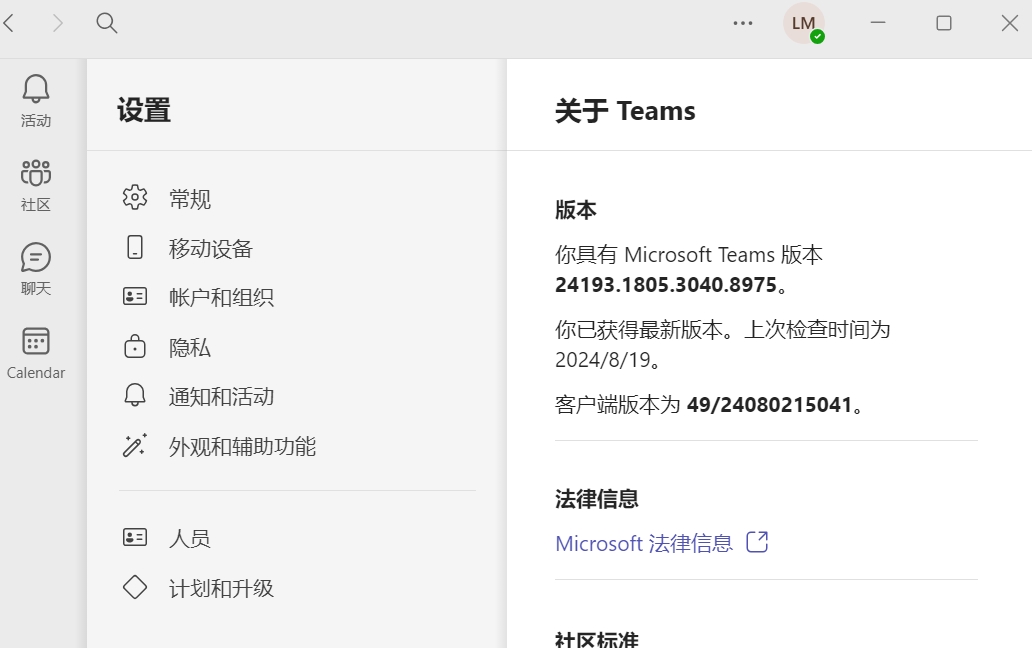Click the 版本 section heading

click(576, 210)
